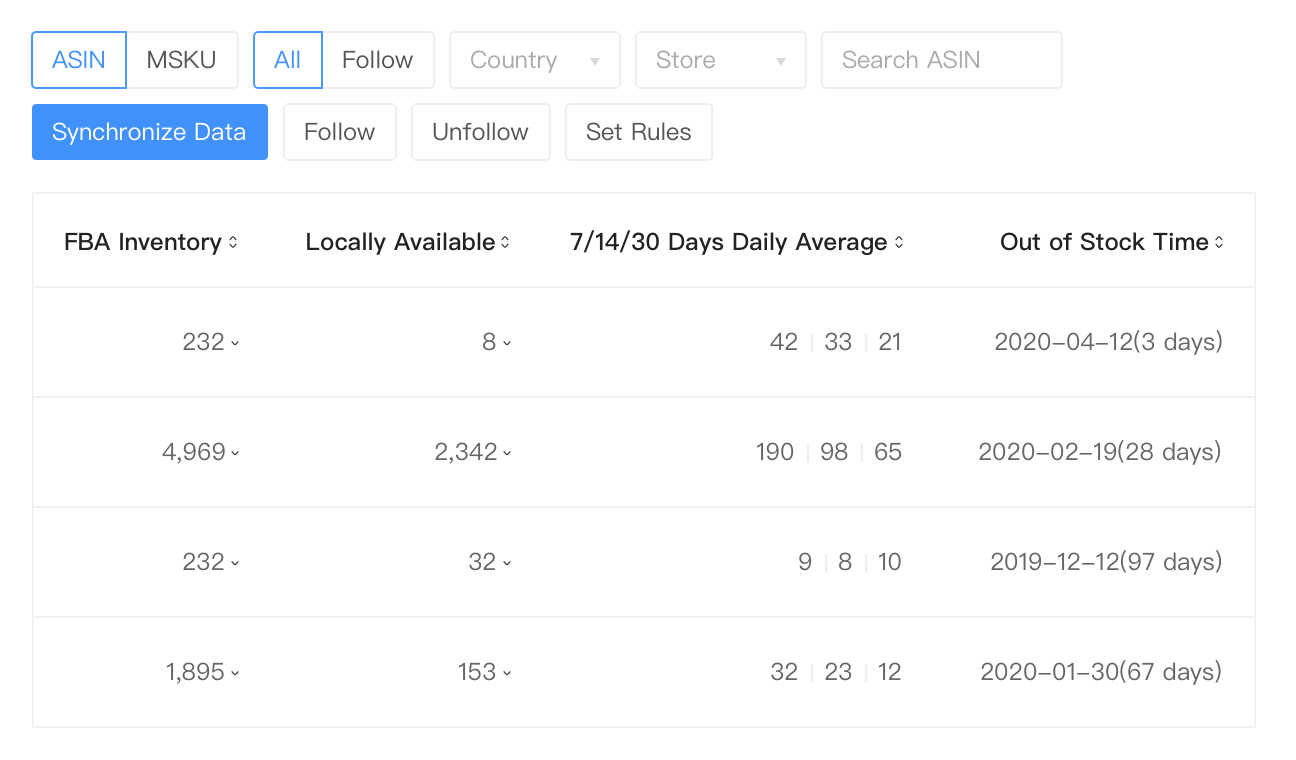The image size is (1296, 760).
Task: Select the Follow filter tab next to All
Action: [x=378, y=60]
